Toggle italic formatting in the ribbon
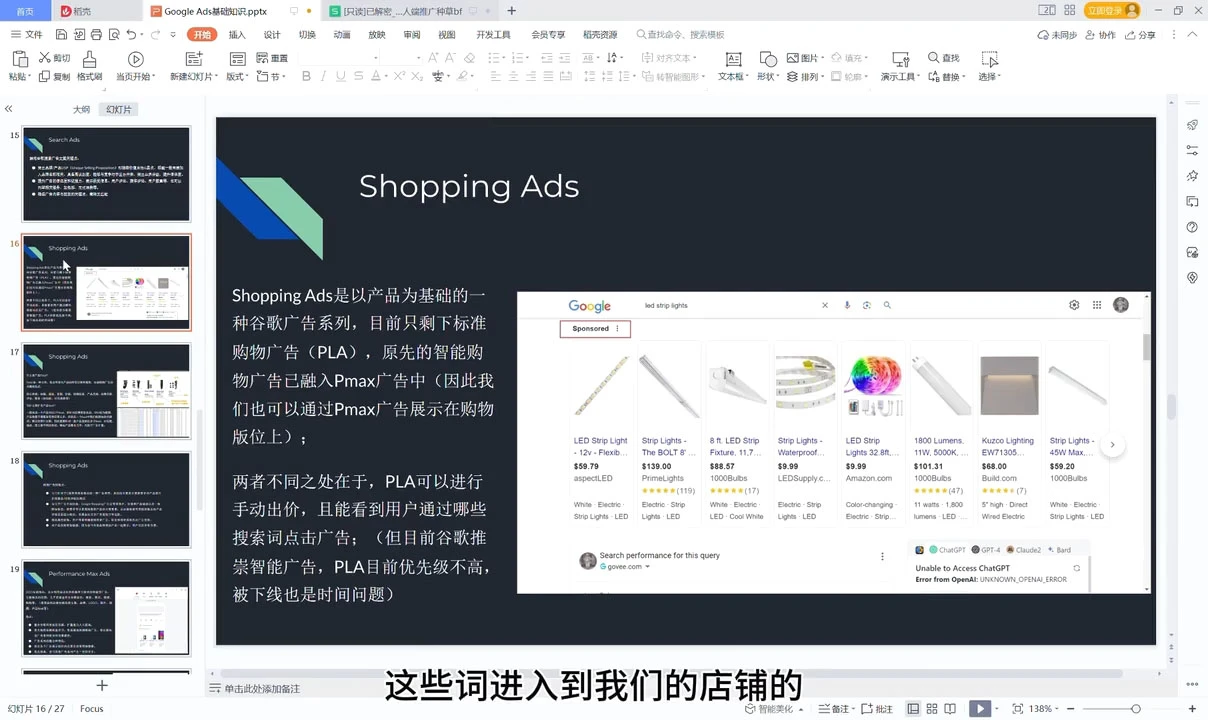1208x720 pixels. tap(323, 76)
